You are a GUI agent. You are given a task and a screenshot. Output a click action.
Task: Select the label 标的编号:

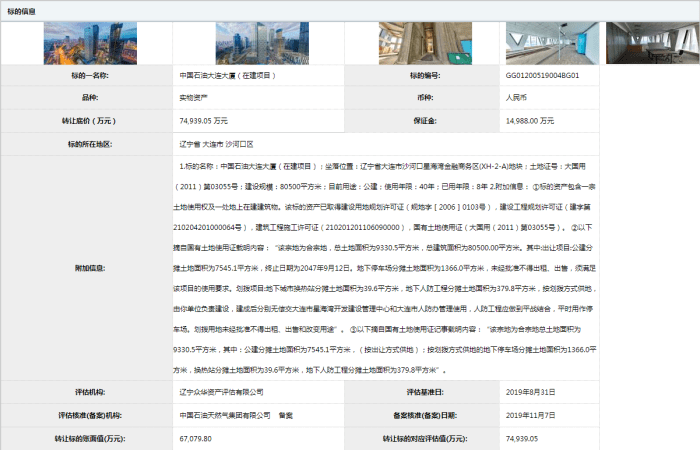point(425,75)
